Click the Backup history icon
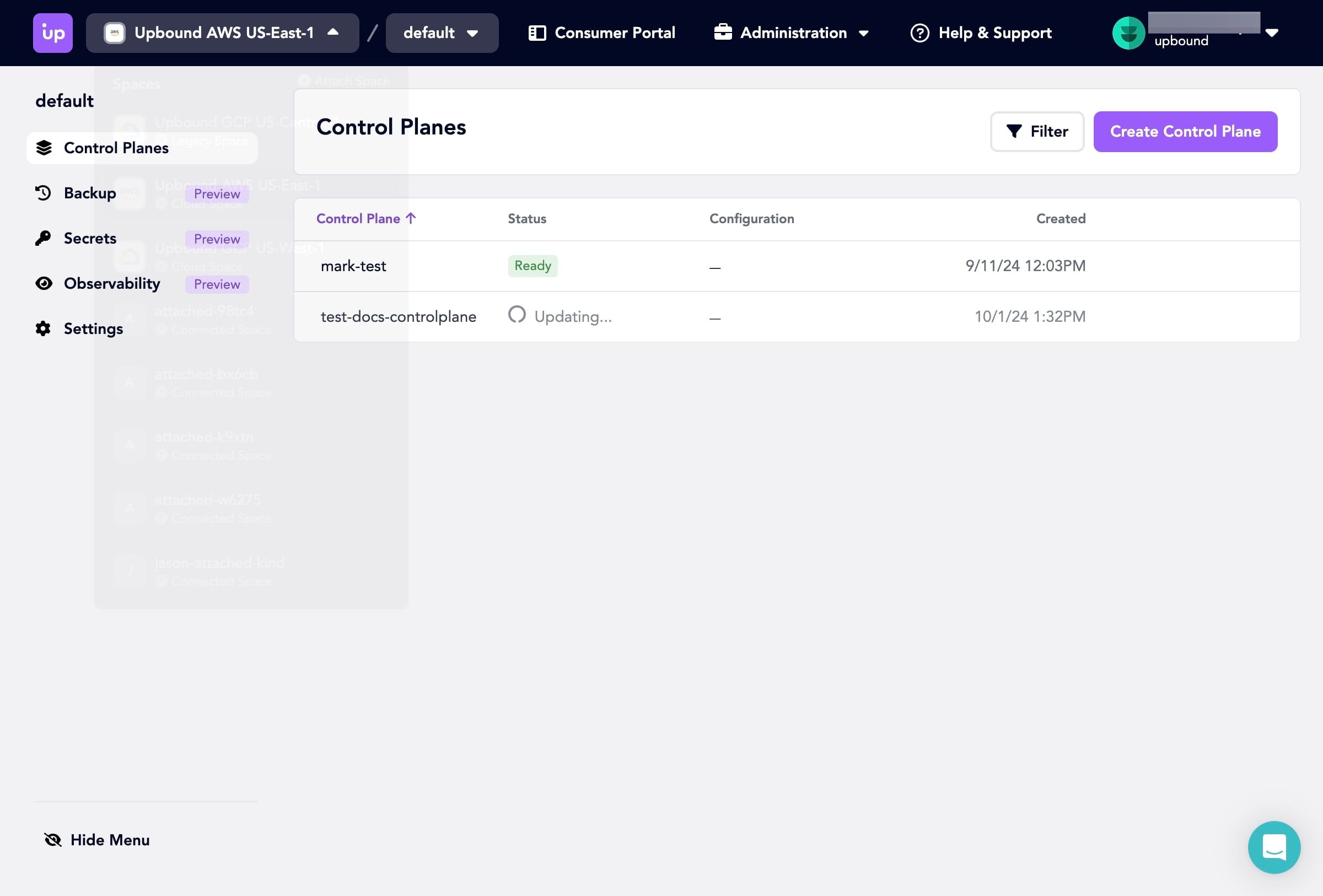Image resolution: width=1323 pixels, height=896 pixels. coord(43,193)
